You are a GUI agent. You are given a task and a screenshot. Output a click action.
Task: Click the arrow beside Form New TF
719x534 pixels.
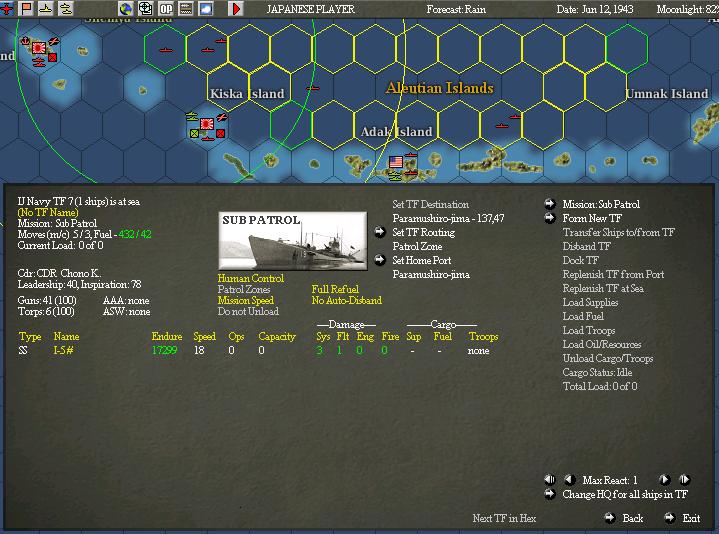549,218
